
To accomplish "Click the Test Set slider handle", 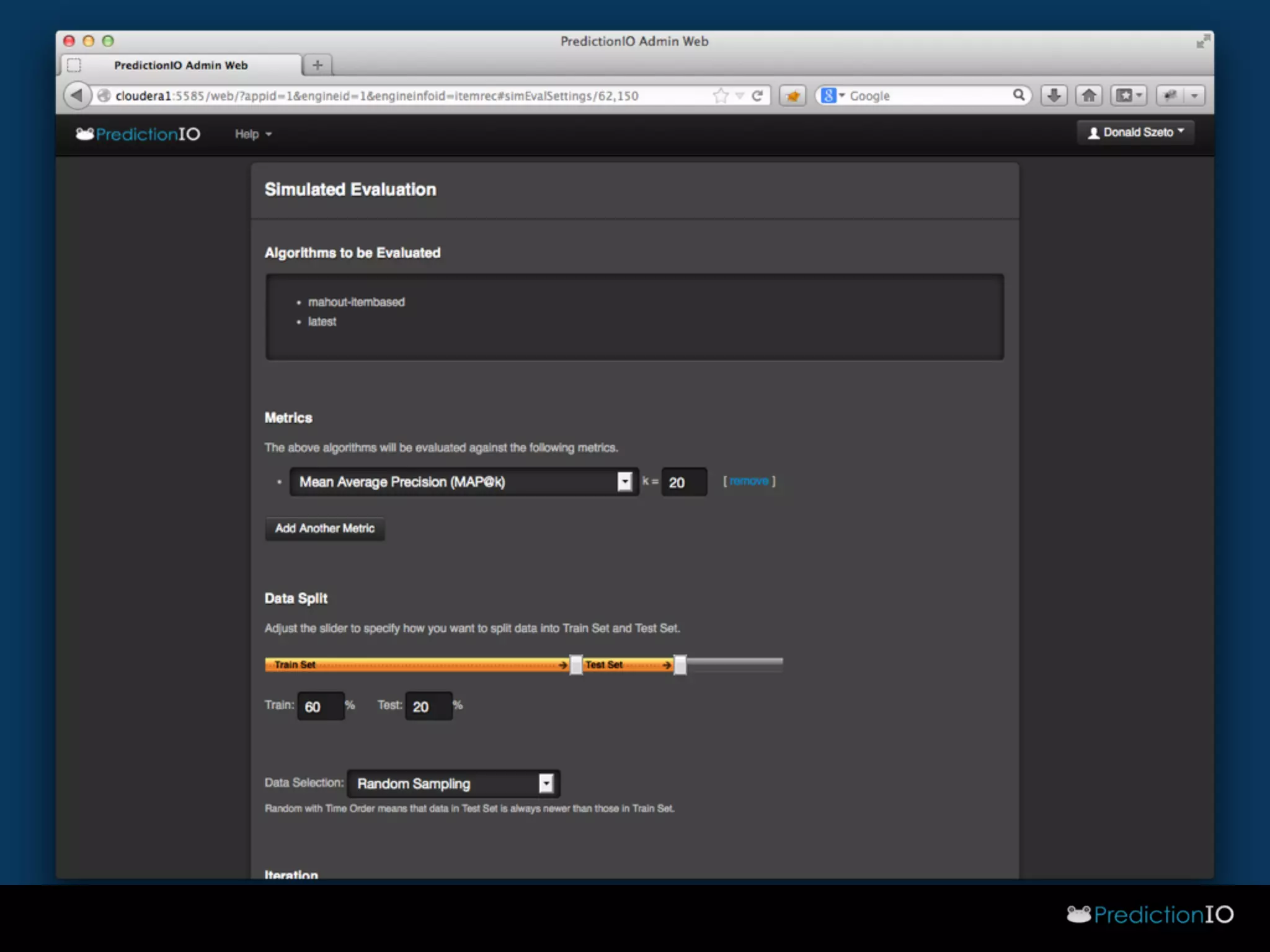I will (x=680, y=664).
